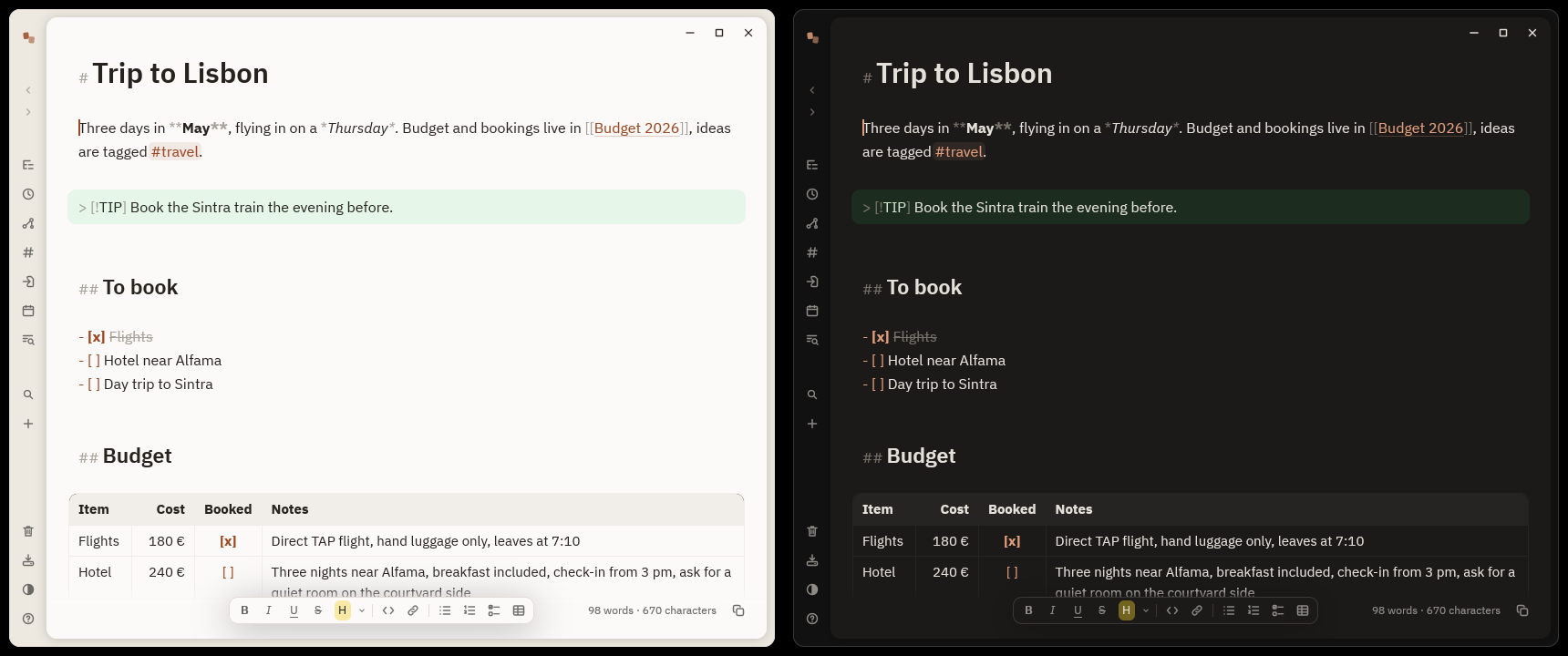
Task: Apply strikethrough in the light window toolbar
Action: (x=318, y=610)
